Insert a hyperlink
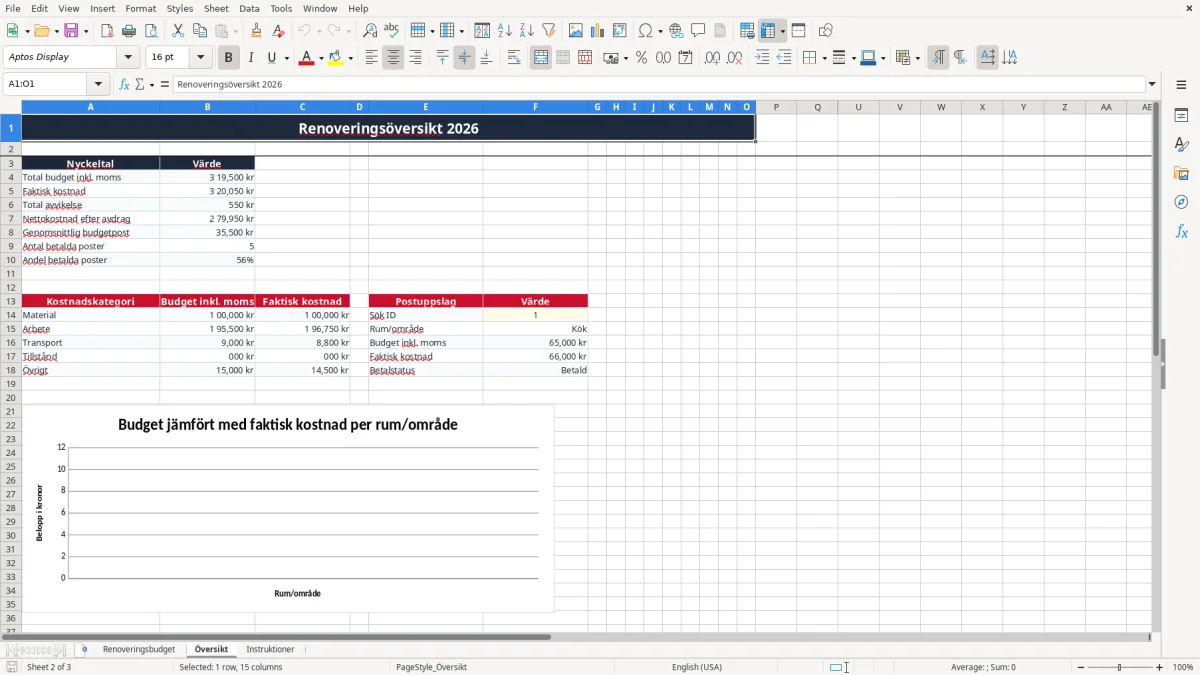 point(676,31)
